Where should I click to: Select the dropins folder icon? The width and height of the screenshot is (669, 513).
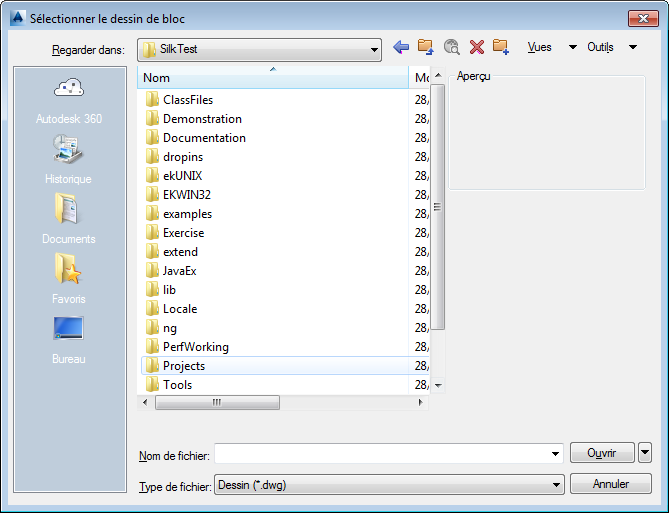152,157
